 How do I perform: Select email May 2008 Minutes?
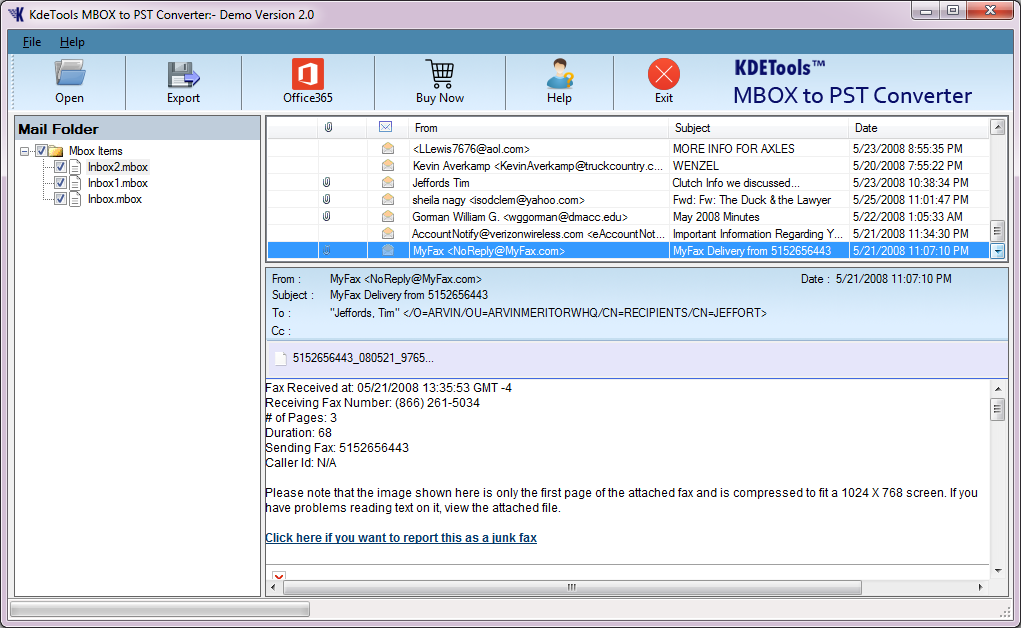click(716, 217)
